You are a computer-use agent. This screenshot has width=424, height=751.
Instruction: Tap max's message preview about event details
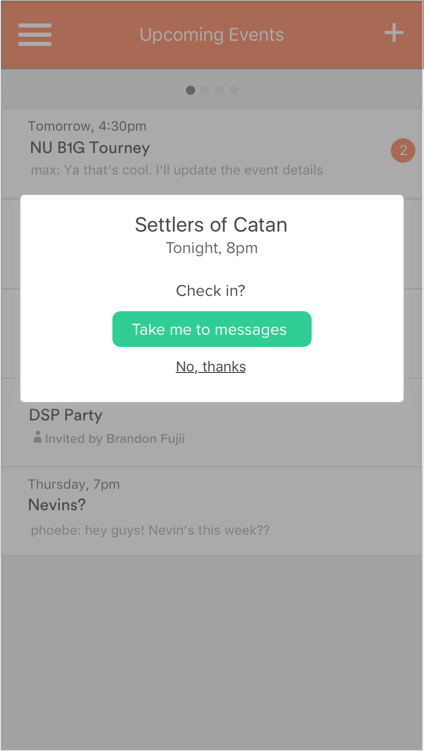(177, 170)
